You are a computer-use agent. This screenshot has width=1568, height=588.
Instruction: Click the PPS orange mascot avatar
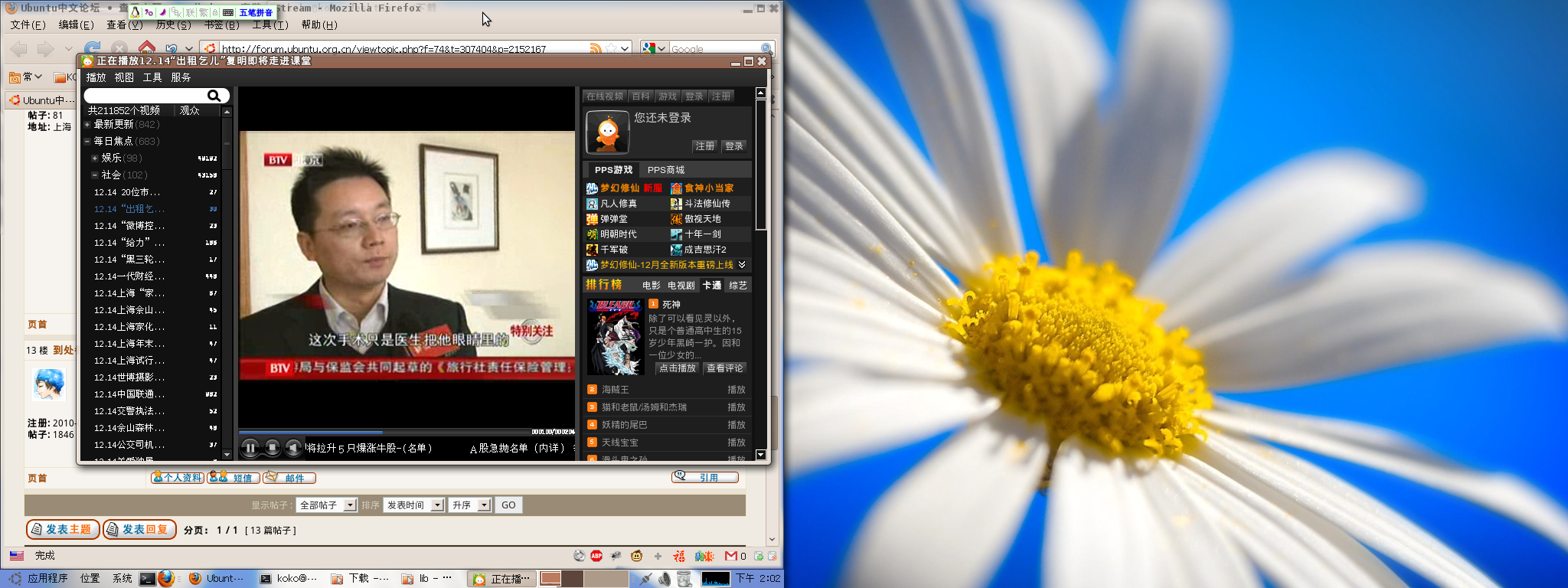click(x=608, y=132)
